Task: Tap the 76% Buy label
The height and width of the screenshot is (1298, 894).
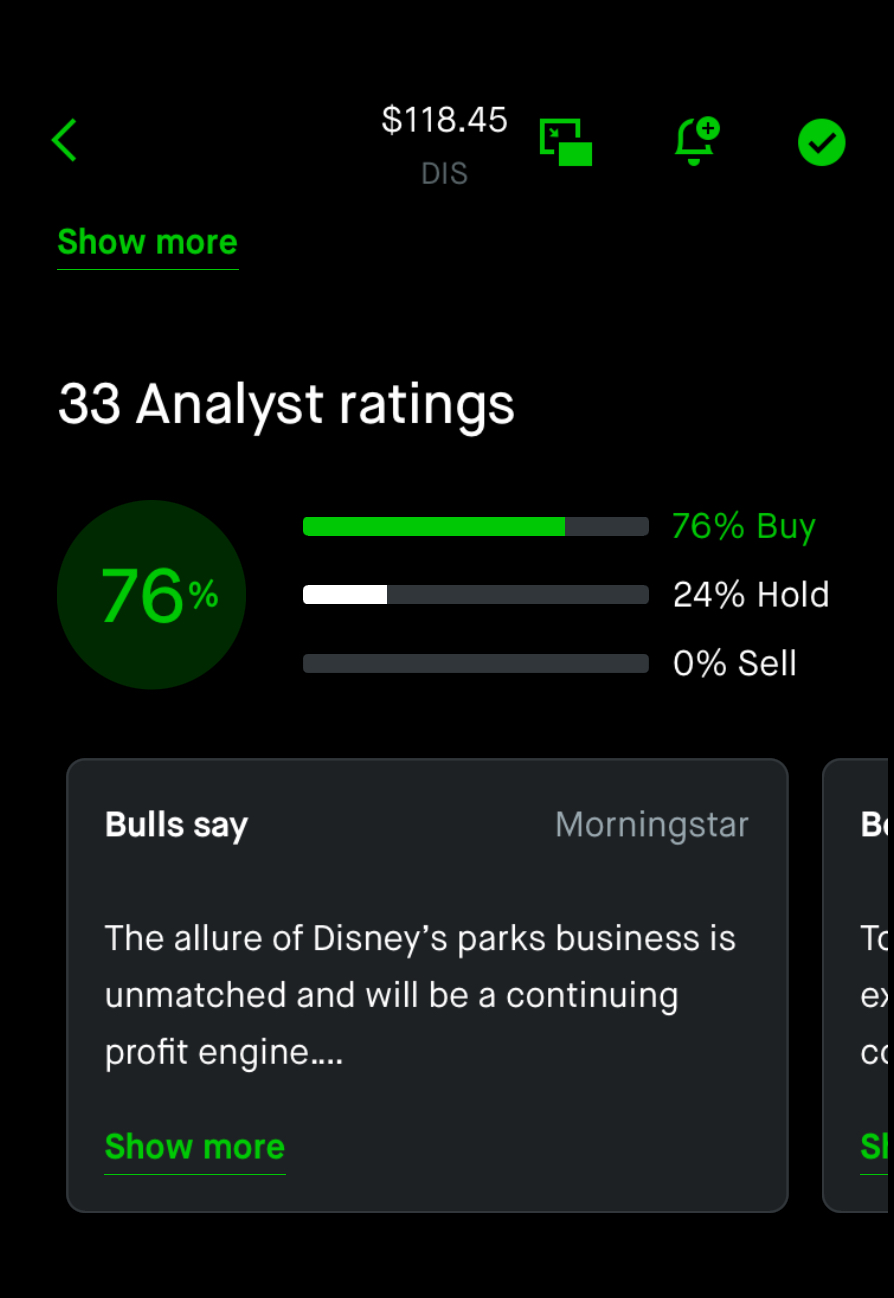Action: pos(743,526)
